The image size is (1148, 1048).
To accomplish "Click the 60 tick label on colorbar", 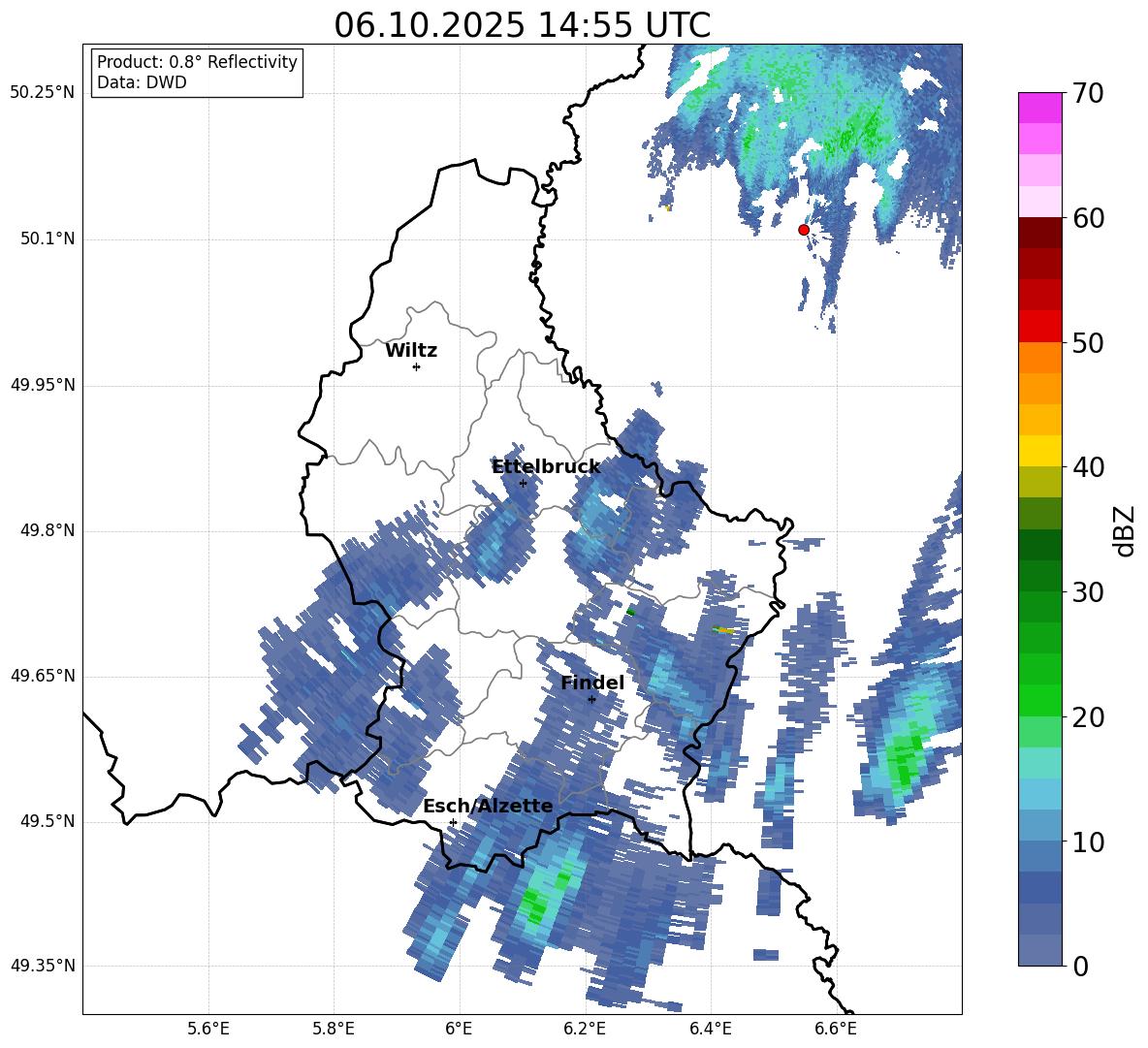I will (x=1088, y=218).
